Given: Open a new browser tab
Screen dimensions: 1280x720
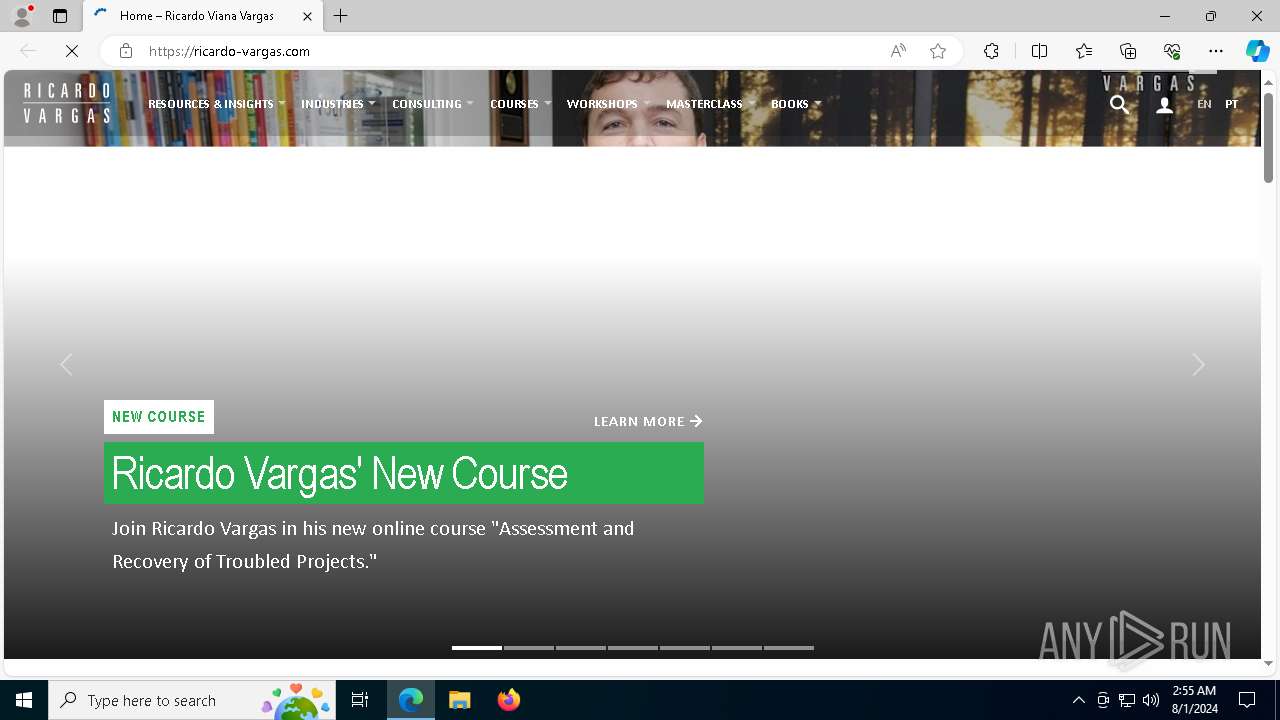Looking at the screenshot, I should [x=341, y=16].
